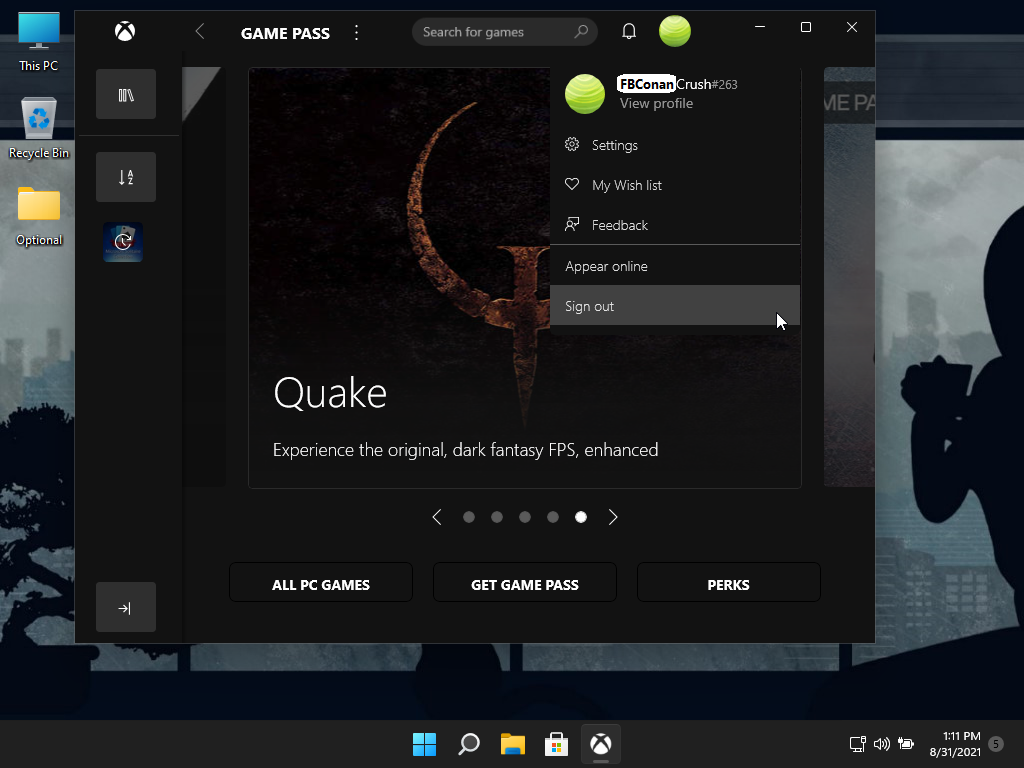Viewport: 1024px width, 768px height.
Task: Select the fifth carousel dot
Action: tap(581, 517)
